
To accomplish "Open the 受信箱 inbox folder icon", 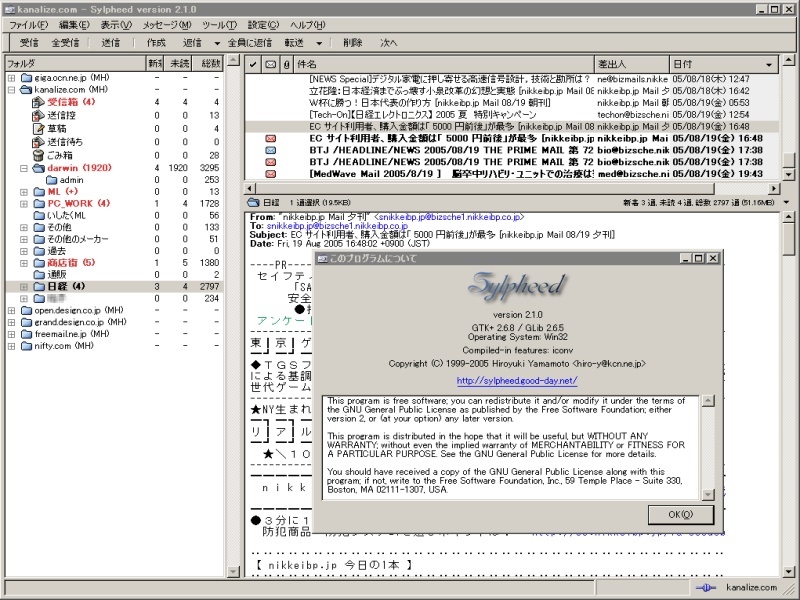I will pyautogui.click(x=38, y=102).
